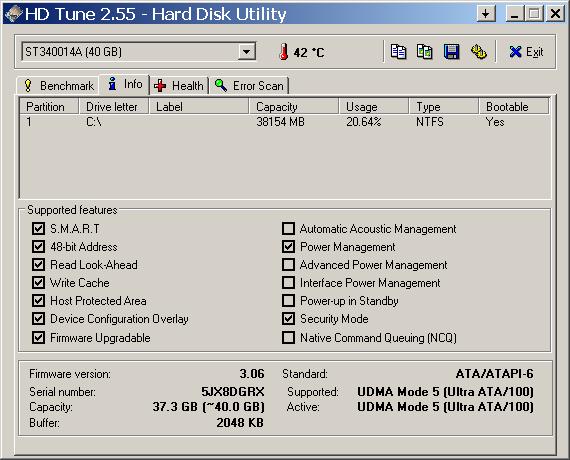This screenshot has height=460, width=570.
Task: Open the Health tab
Action: click(179, 86)
